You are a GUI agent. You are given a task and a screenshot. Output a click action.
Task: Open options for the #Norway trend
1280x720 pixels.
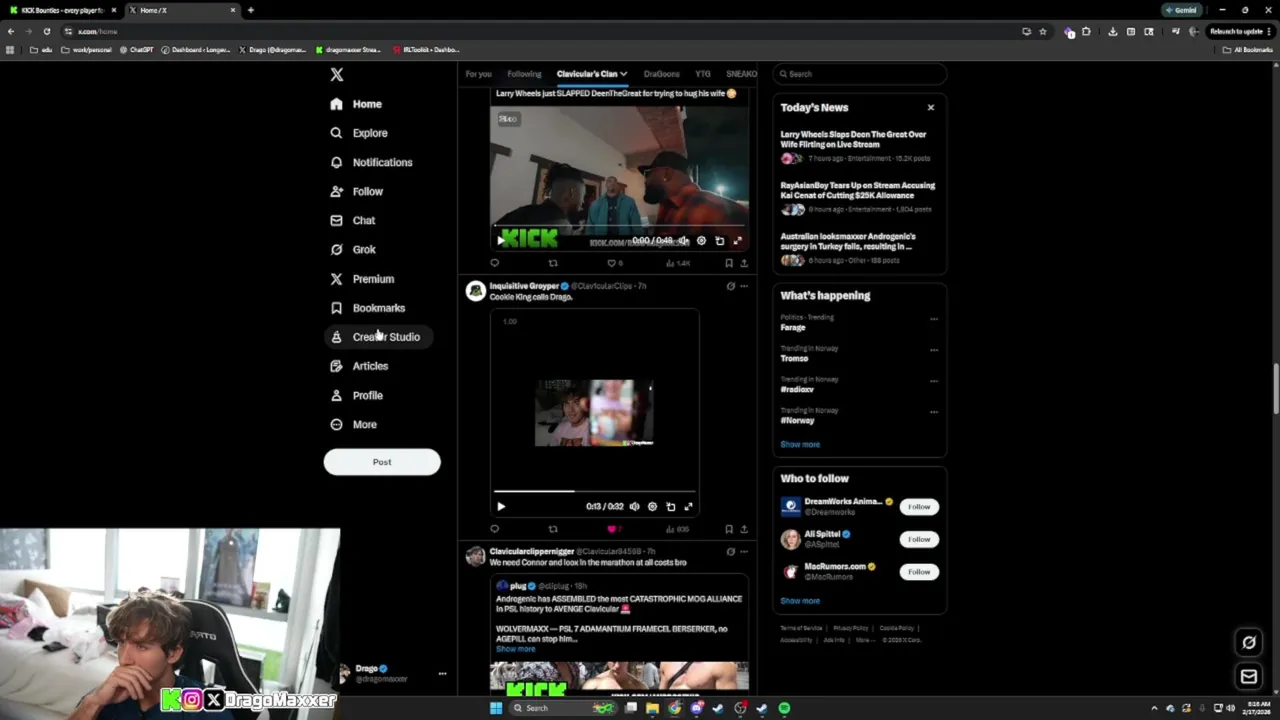(934, 412)
